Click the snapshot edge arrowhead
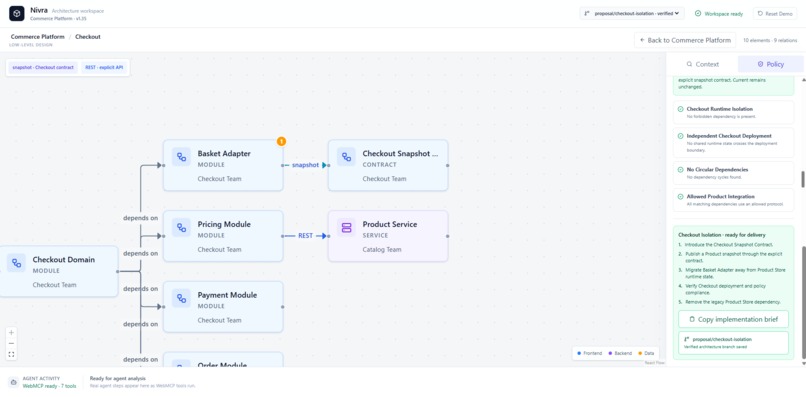This screenshot has width=806, height=397. tap(325, 165)
